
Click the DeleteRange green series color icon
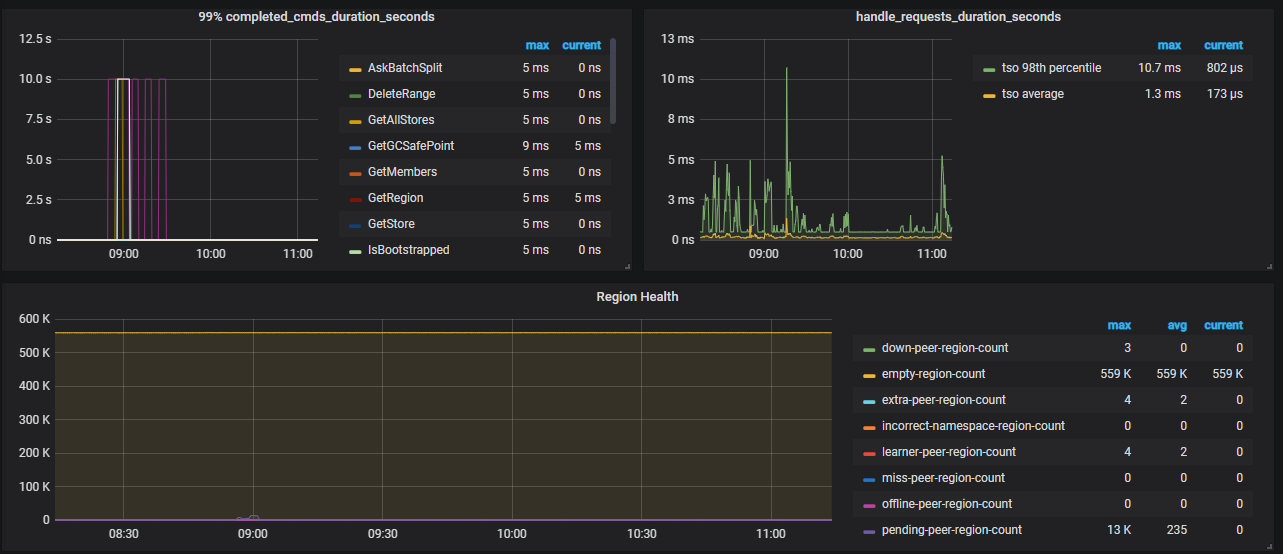tap(354, 95)
